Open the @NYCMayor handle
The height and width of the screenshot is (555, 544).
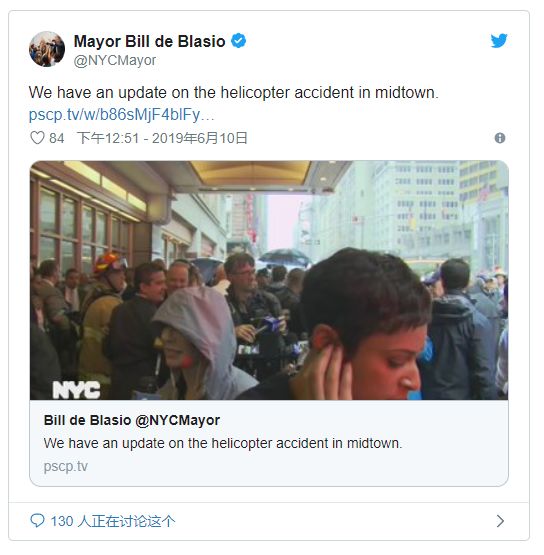pos(115,61)
